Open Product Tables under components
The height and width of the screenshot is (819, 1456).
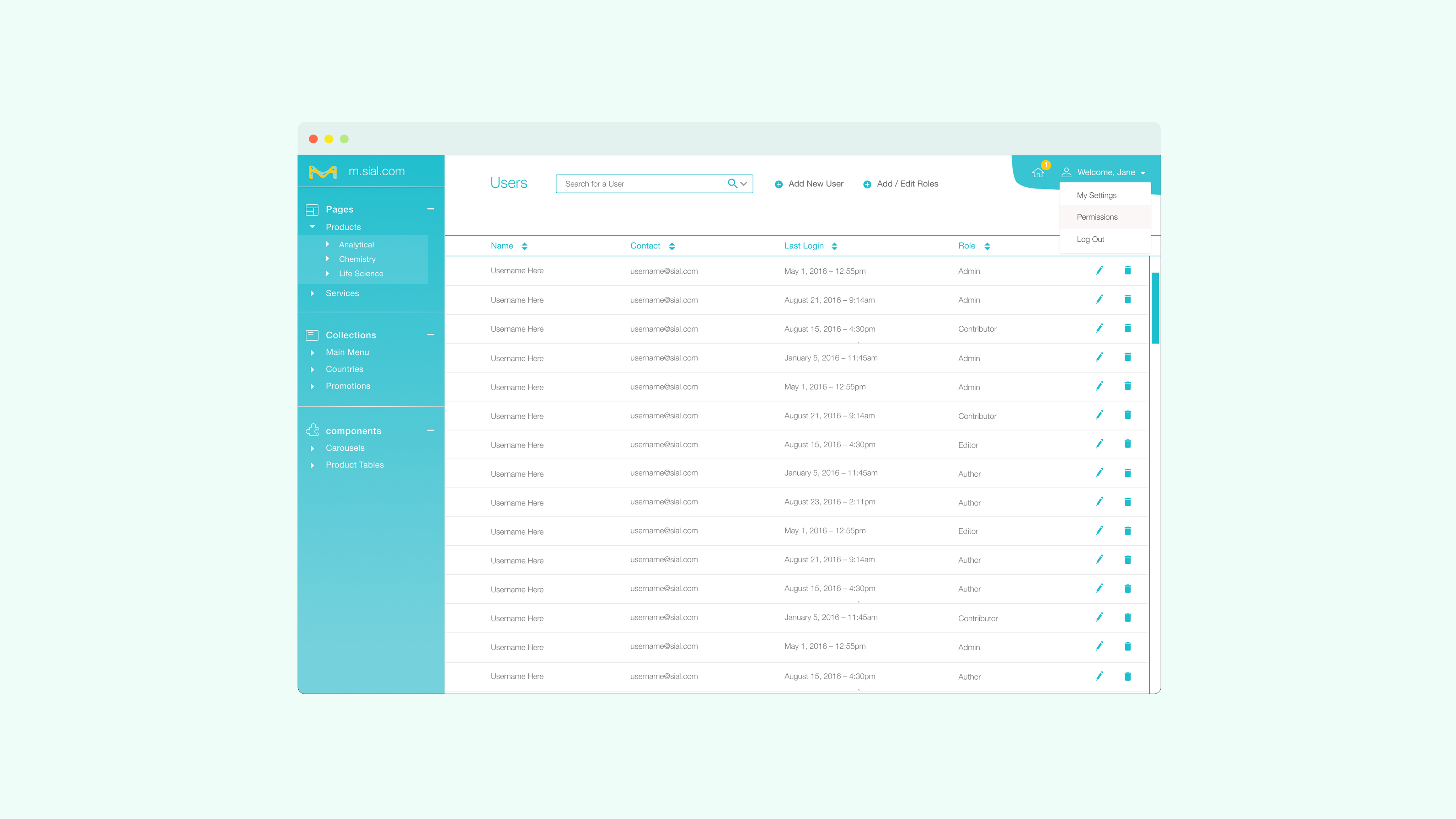(x=355, y=465)
